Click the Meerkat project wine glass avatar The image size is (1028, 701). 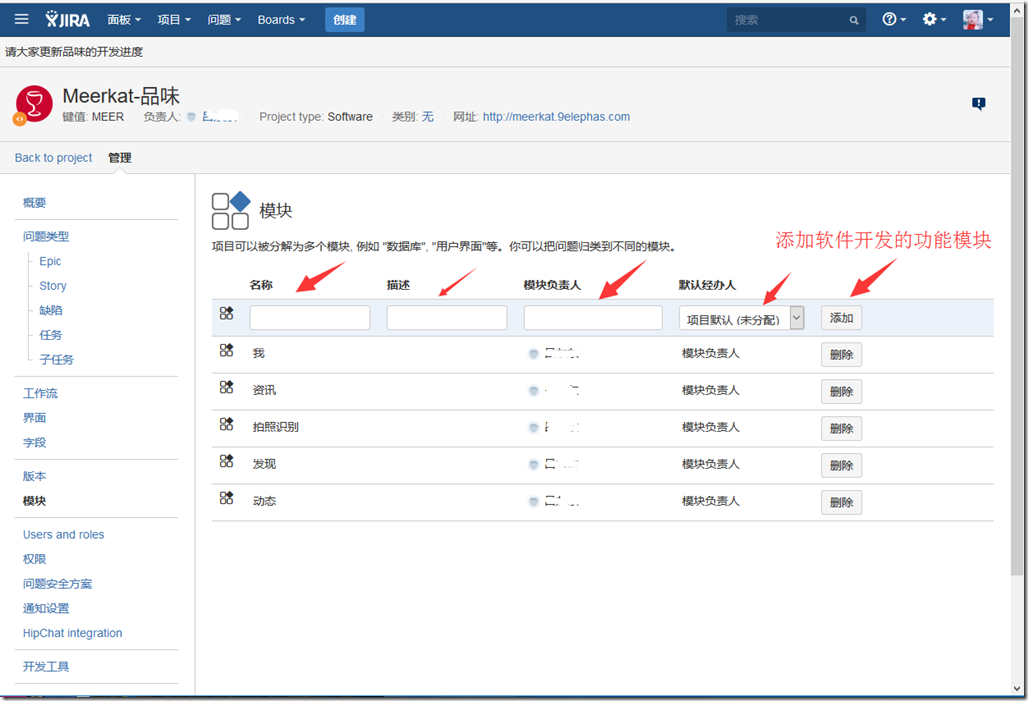pyautogui.click(x=35, y=105)
